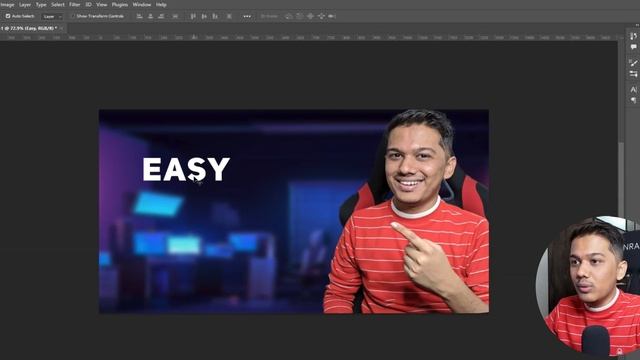
Task: Open the Type menu
Action: [41, 4]
